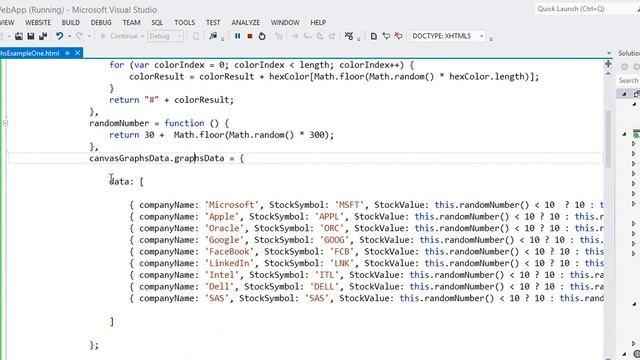Click the icon between document and red-marked icons

pos(386,36)
